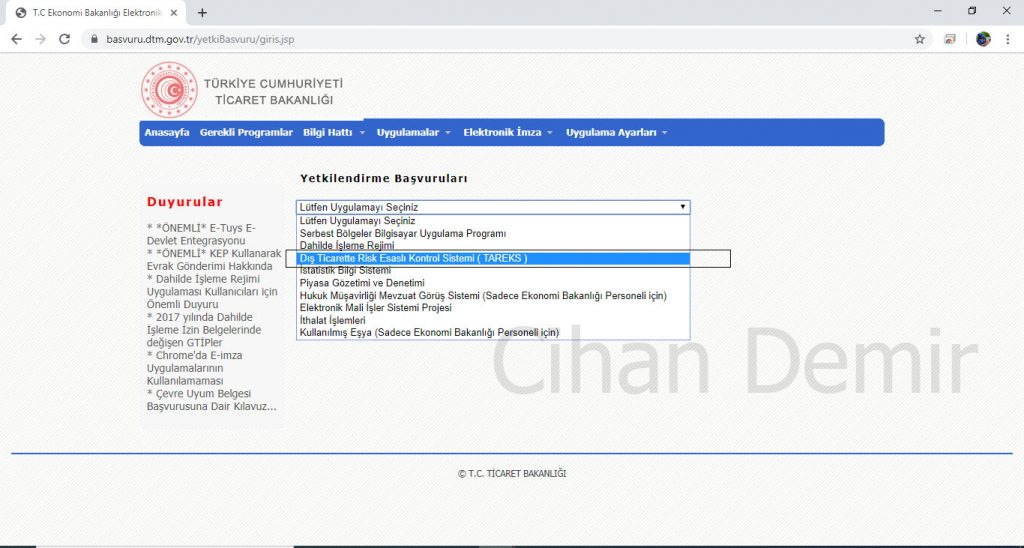Screen dimensions: 1024x548
Task: Click the browser back arrow
Action: 16,39
